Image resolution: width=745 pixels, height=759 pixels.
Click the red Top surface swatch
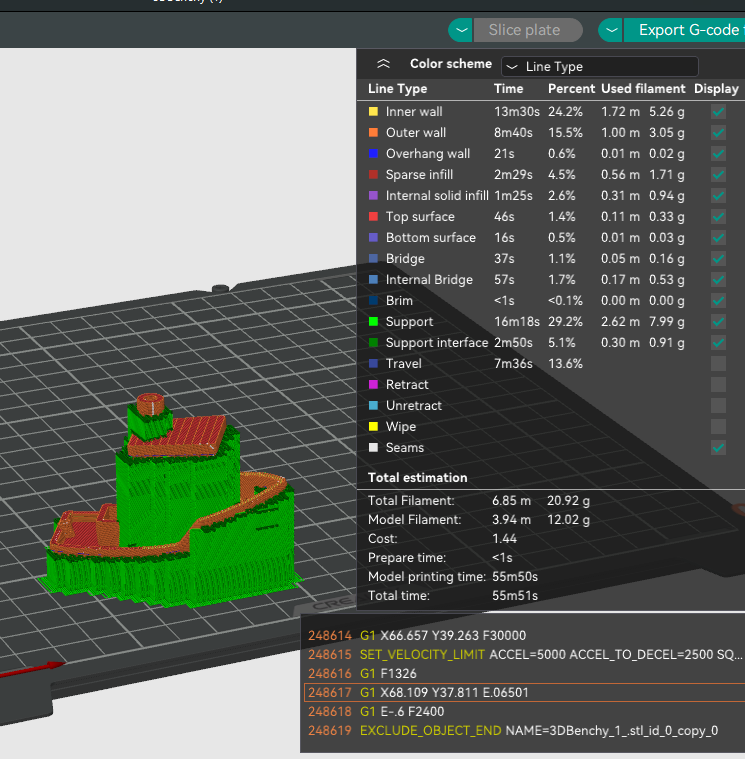click(373, 217)
